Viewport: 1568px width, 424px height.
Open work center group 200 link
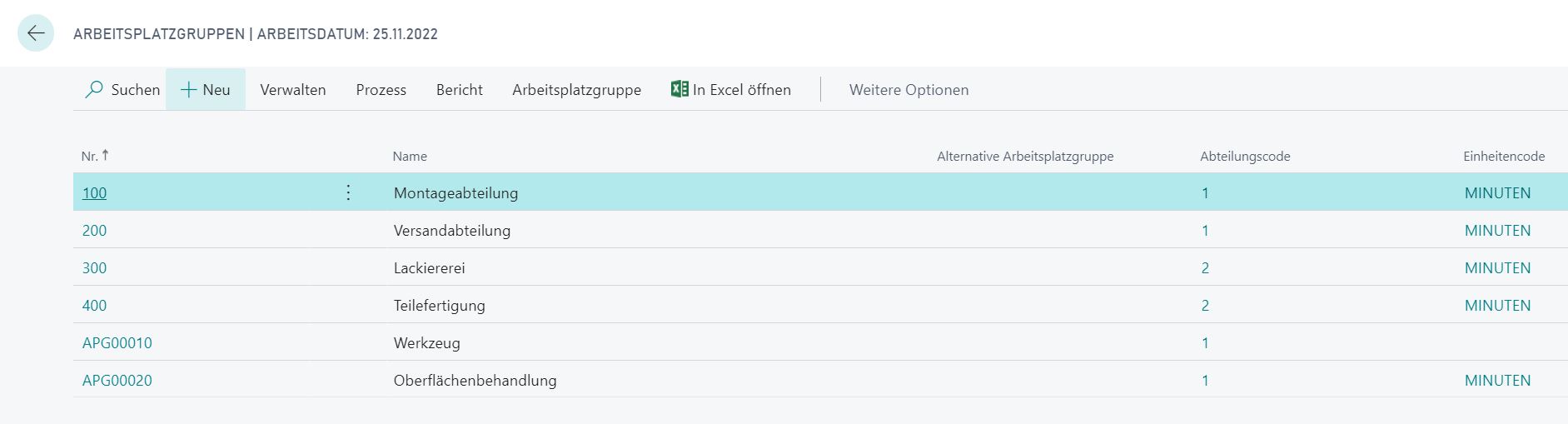click(94, 231)
